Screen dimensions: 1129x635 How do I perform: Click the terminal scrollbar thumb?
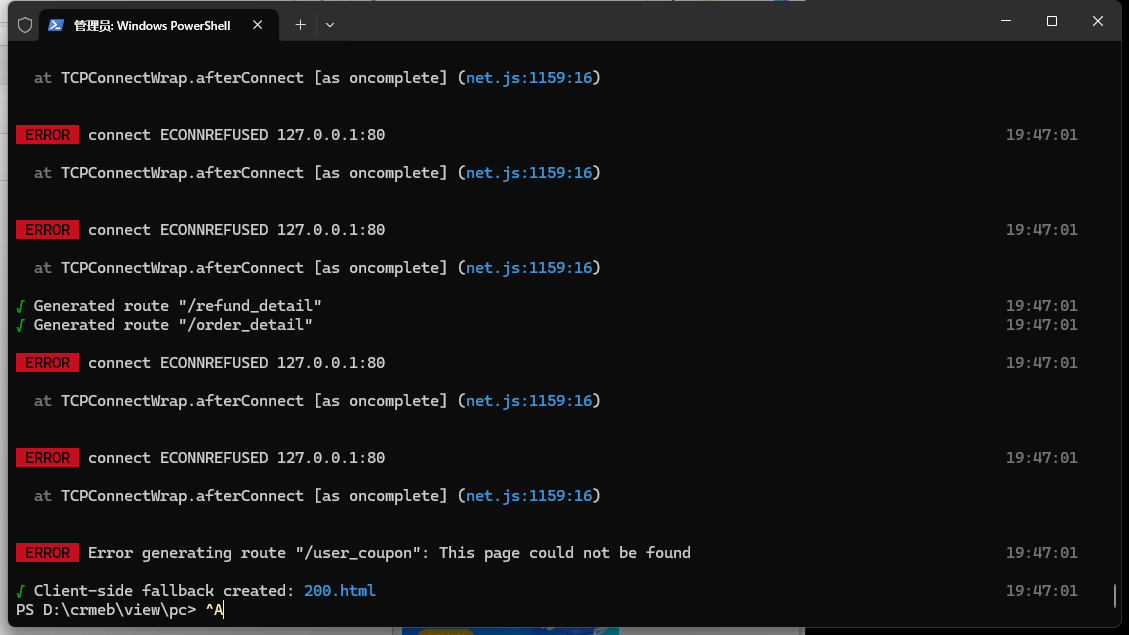[x=1115, y=595]
